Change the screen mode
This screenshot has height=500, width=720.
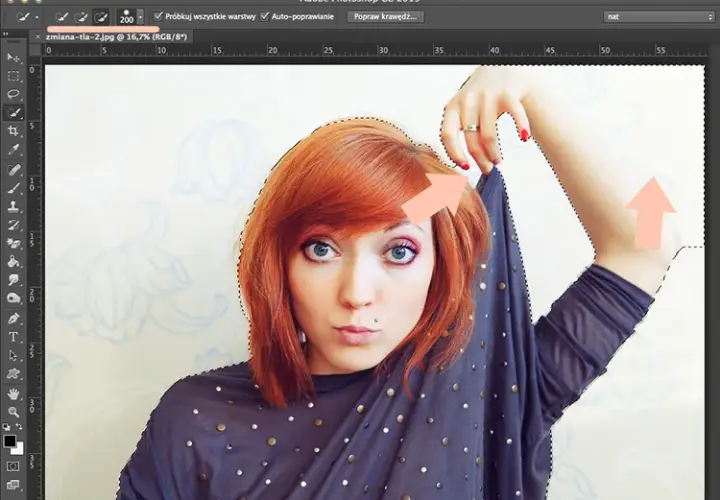coord(13,484)
